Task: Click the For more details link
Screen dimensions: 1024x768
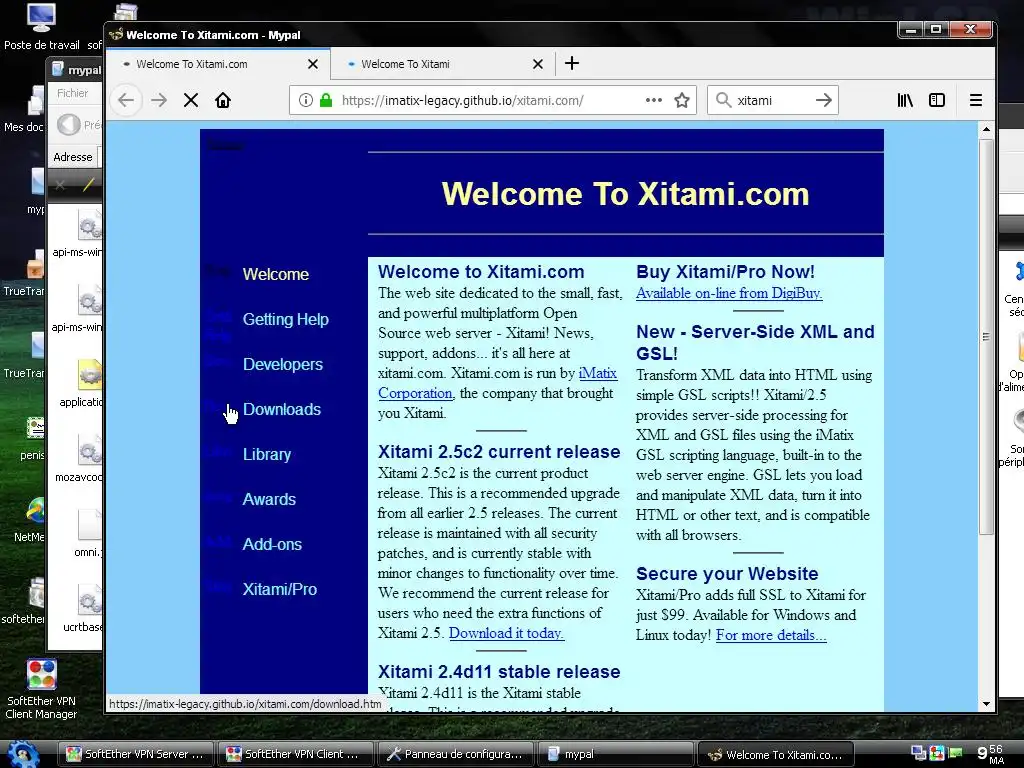Action: [x=771, y=635]
